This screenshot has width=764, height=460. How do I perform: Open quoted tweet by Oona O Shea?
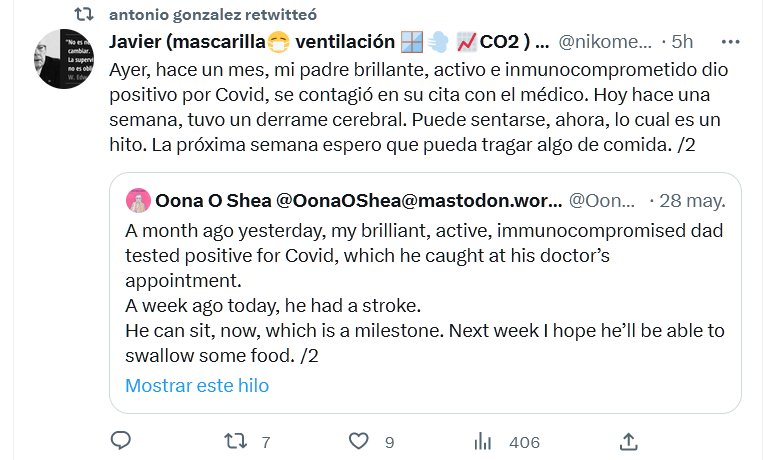425,292
